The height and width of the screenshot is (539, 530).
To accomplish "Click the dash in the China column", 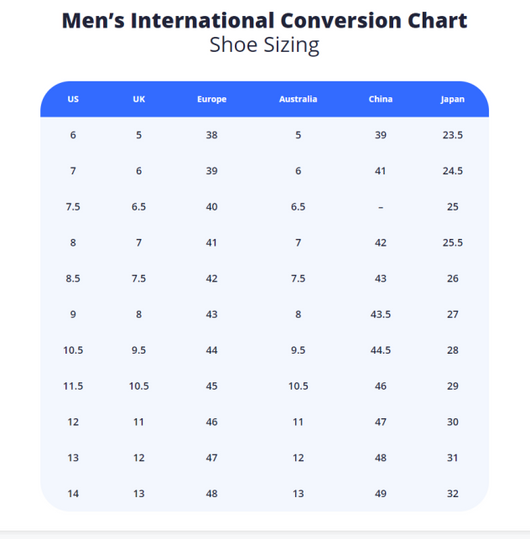I will (380, 207).
